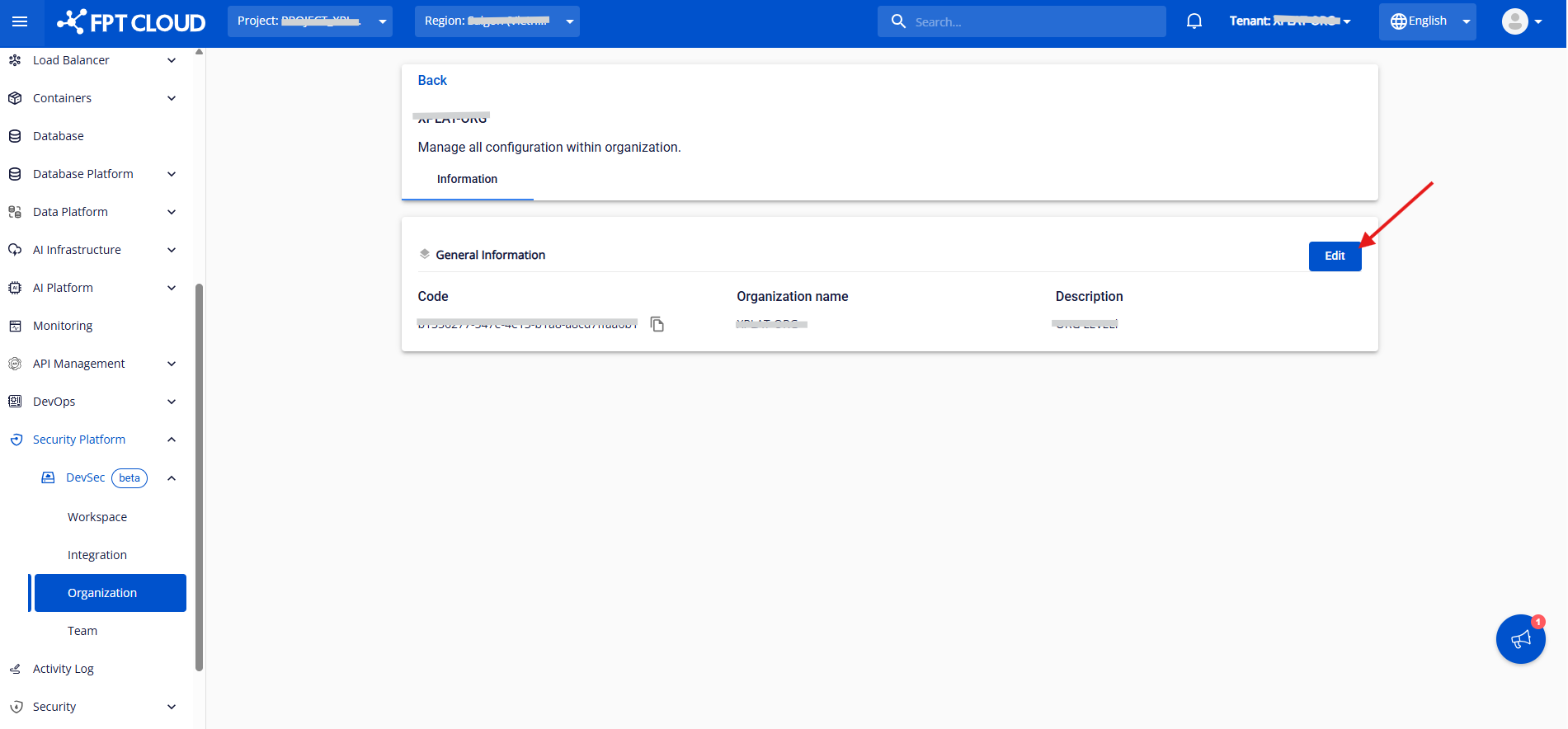Copy the organization code
The height and width of the screenshot is (729, 1568).
pos(657,324)
